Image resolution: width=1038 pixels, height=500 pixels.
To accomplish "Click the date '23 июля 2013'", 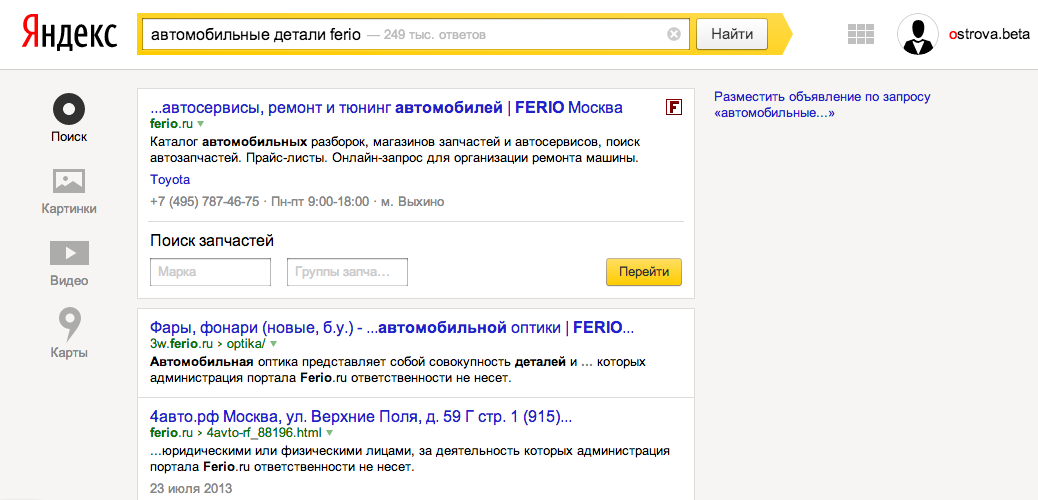I will click(x=191, y=489).
